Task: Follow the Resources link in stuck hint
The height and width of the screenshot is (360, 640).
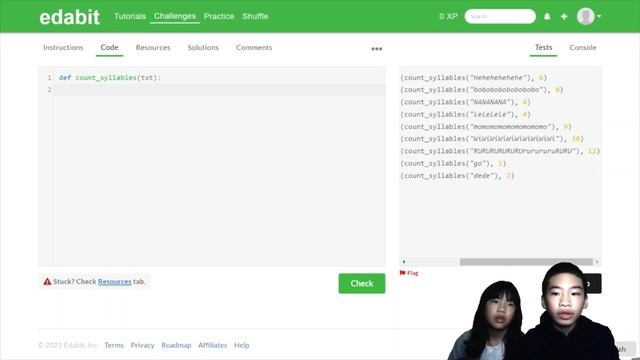Action: 114,282
